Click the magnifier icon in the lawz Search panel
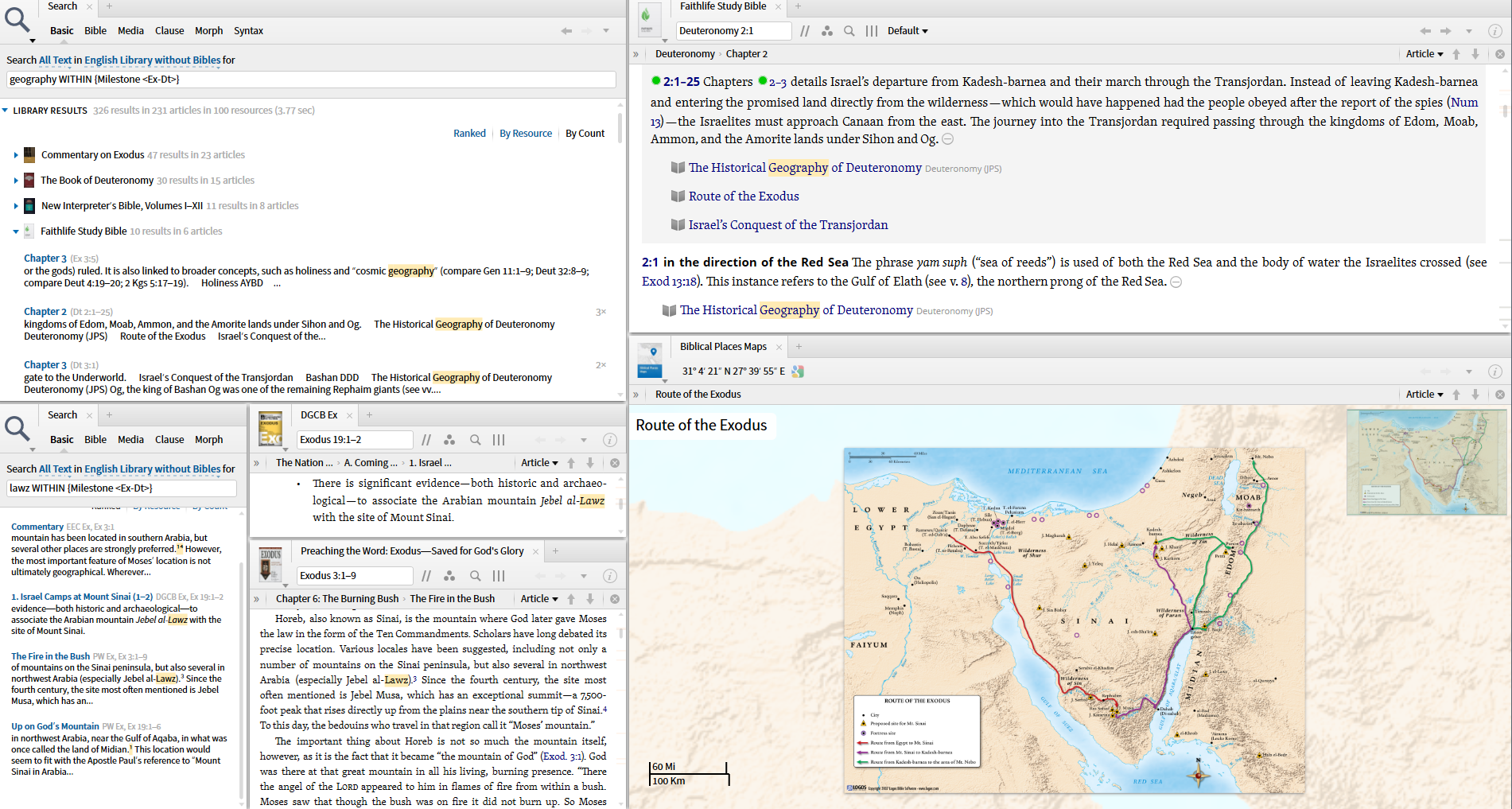The width and height of the screenshot is (1512, 809). coord(17,428)
